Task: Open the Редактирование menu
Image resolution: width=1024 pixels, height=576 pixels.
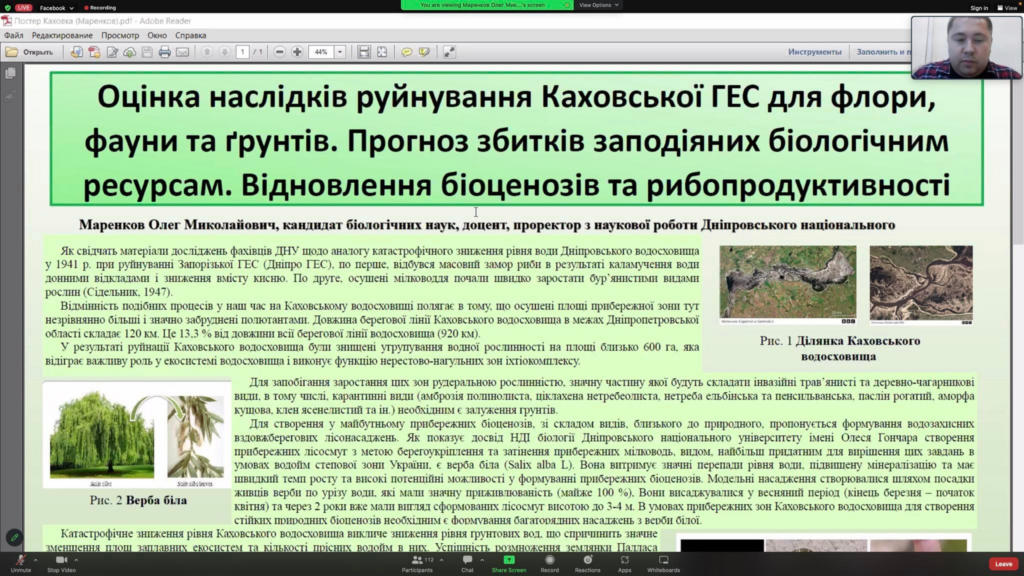Action: click(x=62, y=35)
